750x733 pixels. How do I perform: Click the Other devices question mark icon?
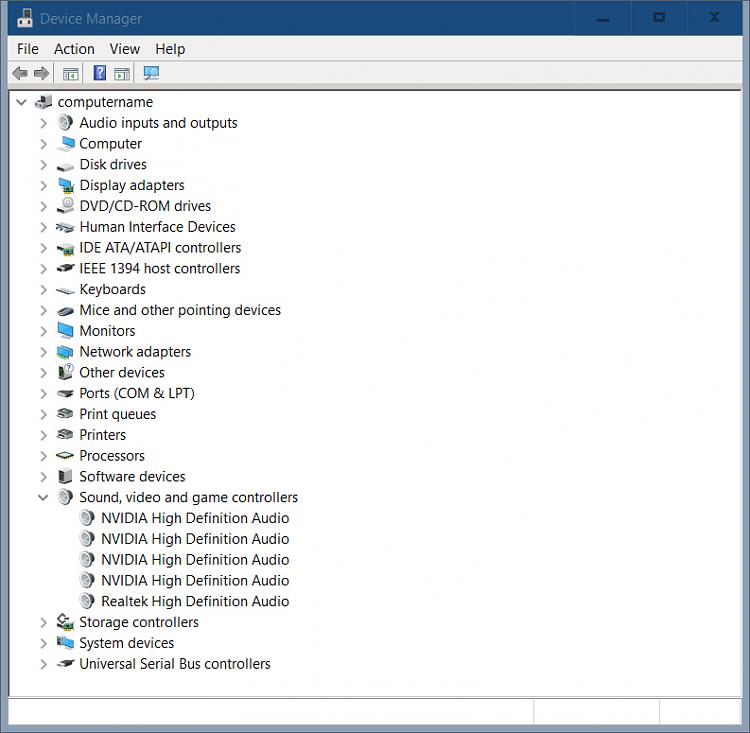pyautogui.click(x=66, y=372)
